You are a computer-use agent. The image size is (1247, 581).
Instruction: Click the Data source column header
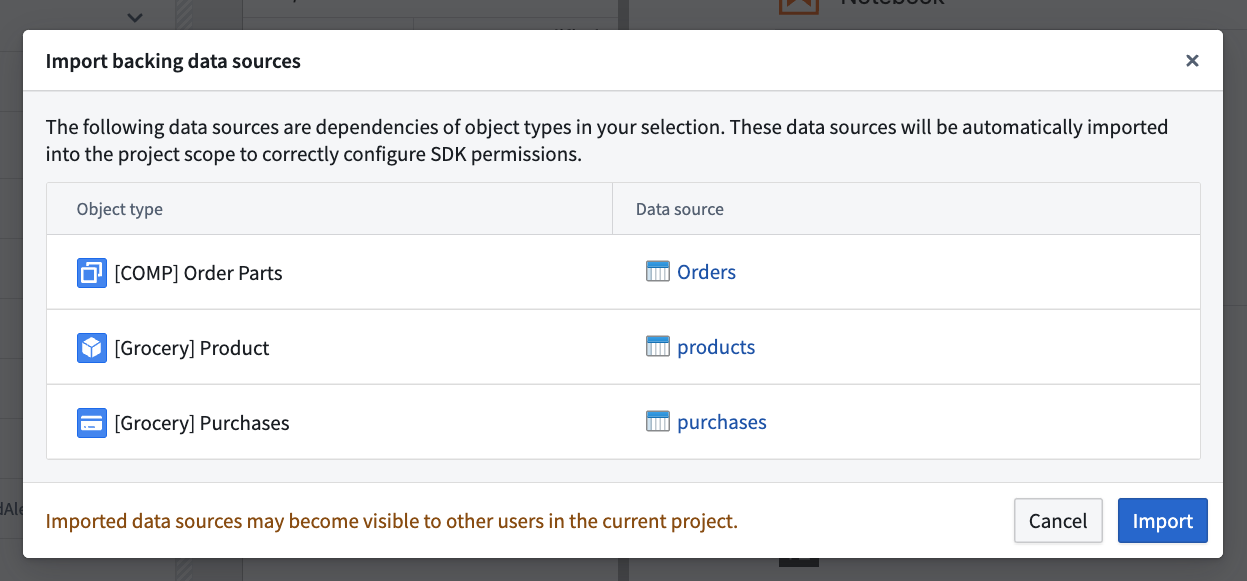click(x=680, y=209)
